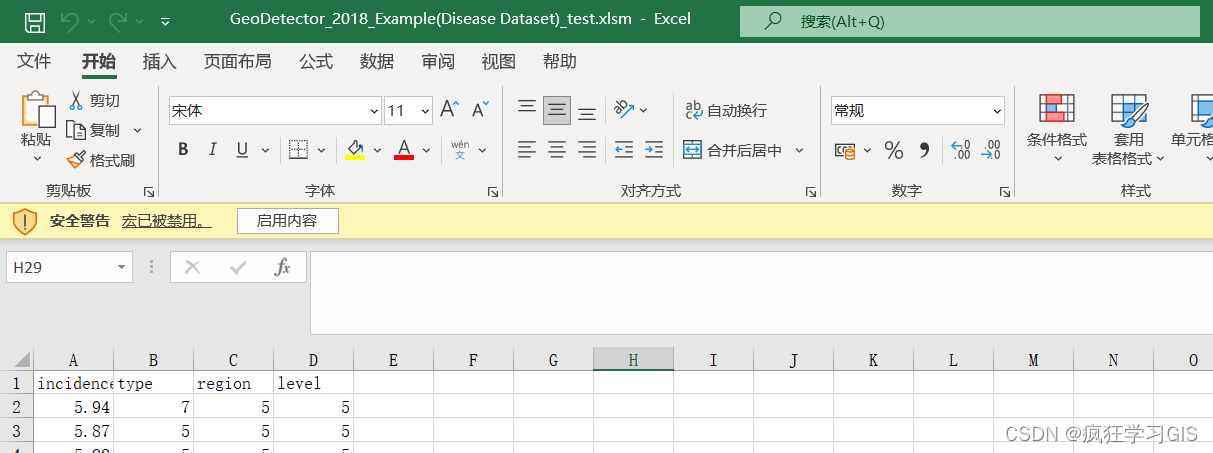Click the Name Box showing H29

(x=70, y=267)
